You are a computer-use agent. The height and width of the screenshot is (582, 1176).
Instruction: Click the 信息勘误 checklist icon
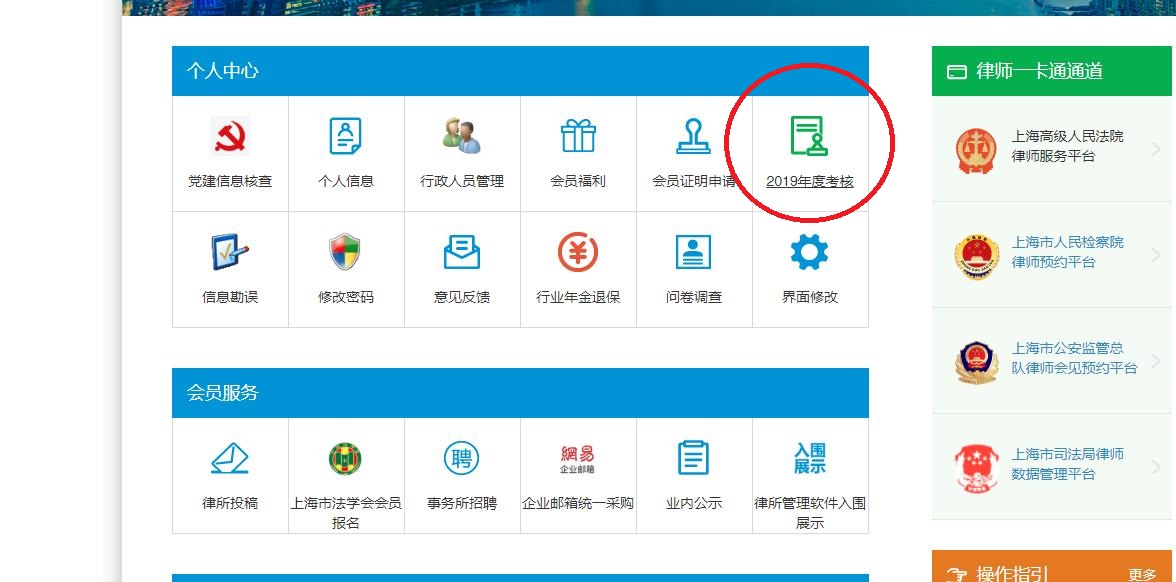click(230, 253)
